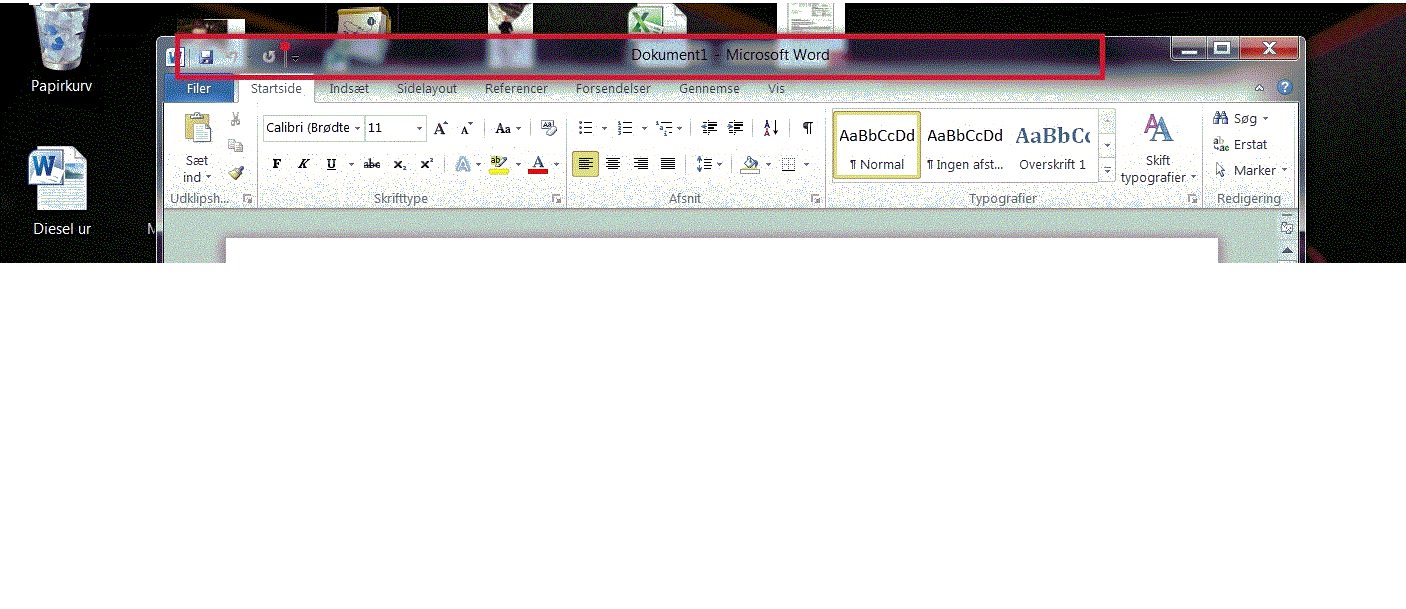Image resolution: width=1406 pixels, height=609 pixels.
Task: Expand the styles gallery More arrow
Action: click(x=1107, y=171)
